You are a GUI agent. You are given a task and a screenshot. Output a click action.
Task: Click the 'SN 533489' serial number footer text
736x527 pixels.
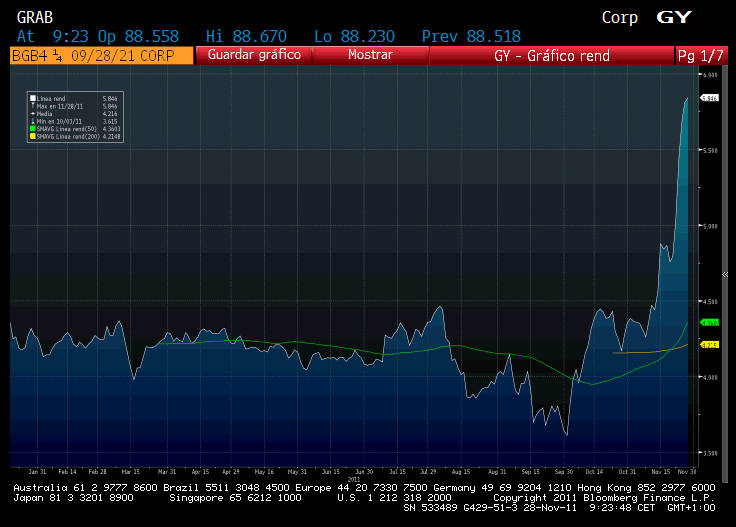[430, 508]
